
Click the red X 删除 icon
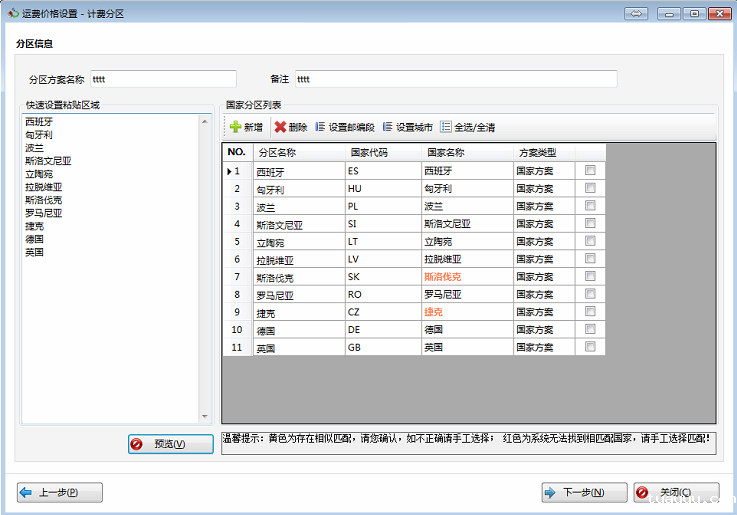280,127
